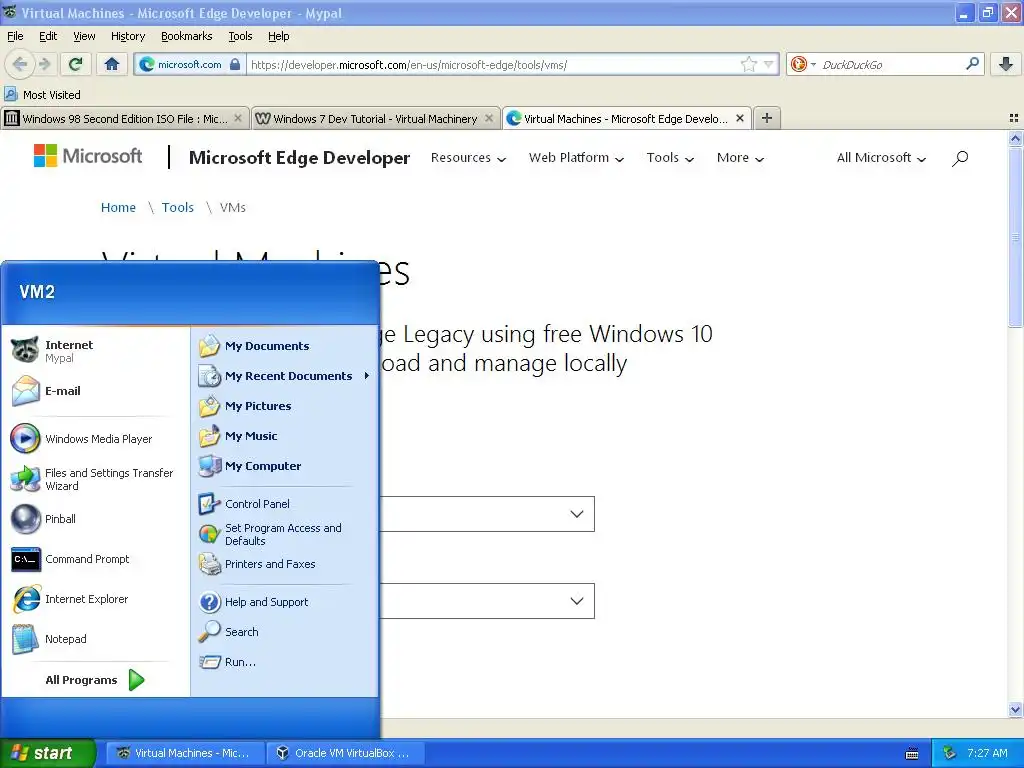Open the browser home page icon
This screenshot has height=768, width=1024.
112,64
